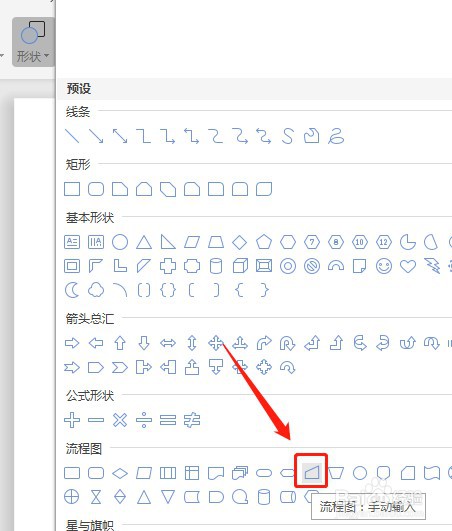452x531 pixels.
Task: Pick the right arrow in 箭头总汇
Action: tap(72, 343)
